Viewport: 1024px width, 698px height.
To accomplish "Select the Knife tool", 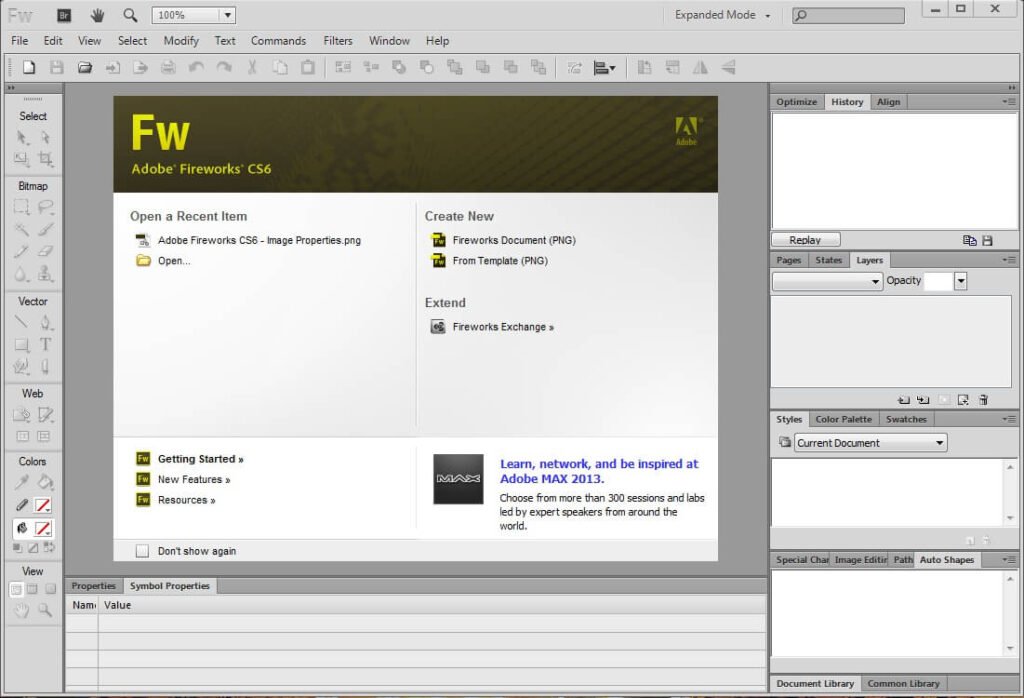I will (x=44, y=366).
